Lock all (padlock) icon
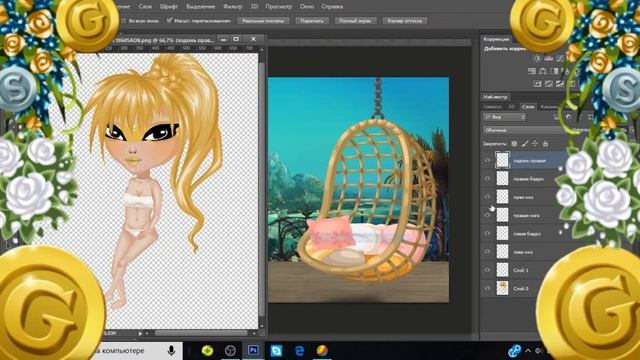Screen dimensions: 640x360 545,144
